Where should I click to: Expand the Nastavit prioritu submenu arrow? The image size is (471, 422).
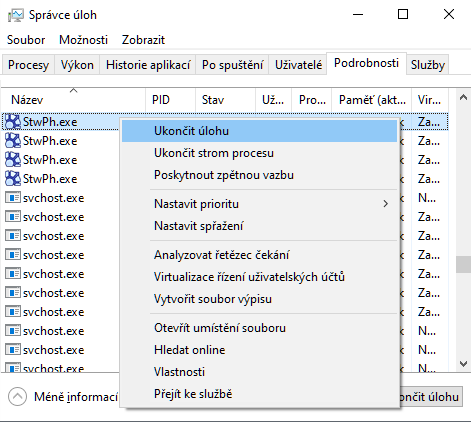386,204
